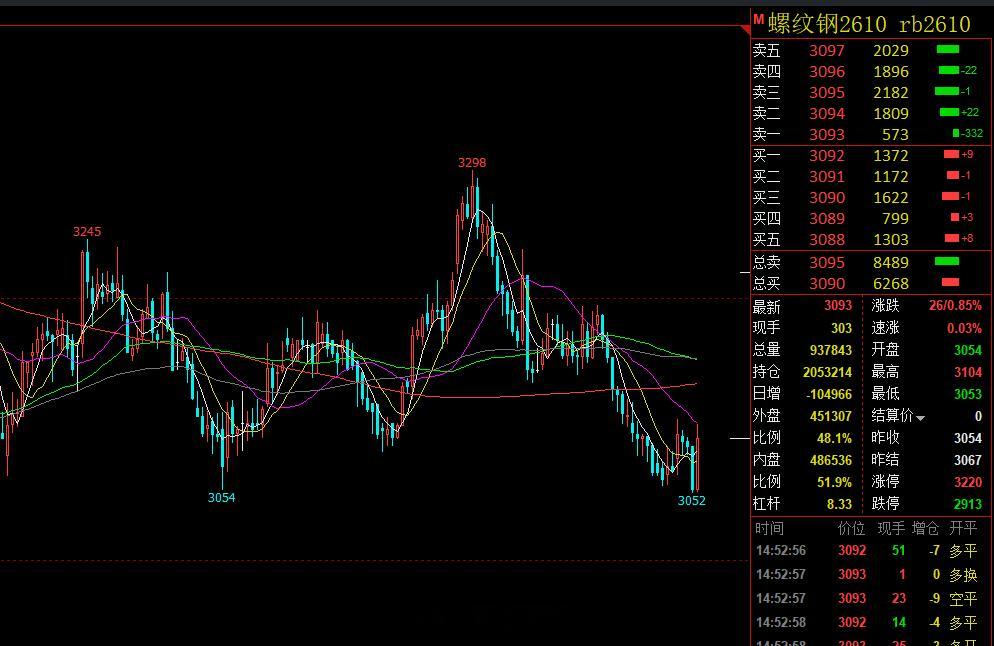
Task: Click the 日增 value -104966
Action: pyautogui.click(x=829, y=394)
